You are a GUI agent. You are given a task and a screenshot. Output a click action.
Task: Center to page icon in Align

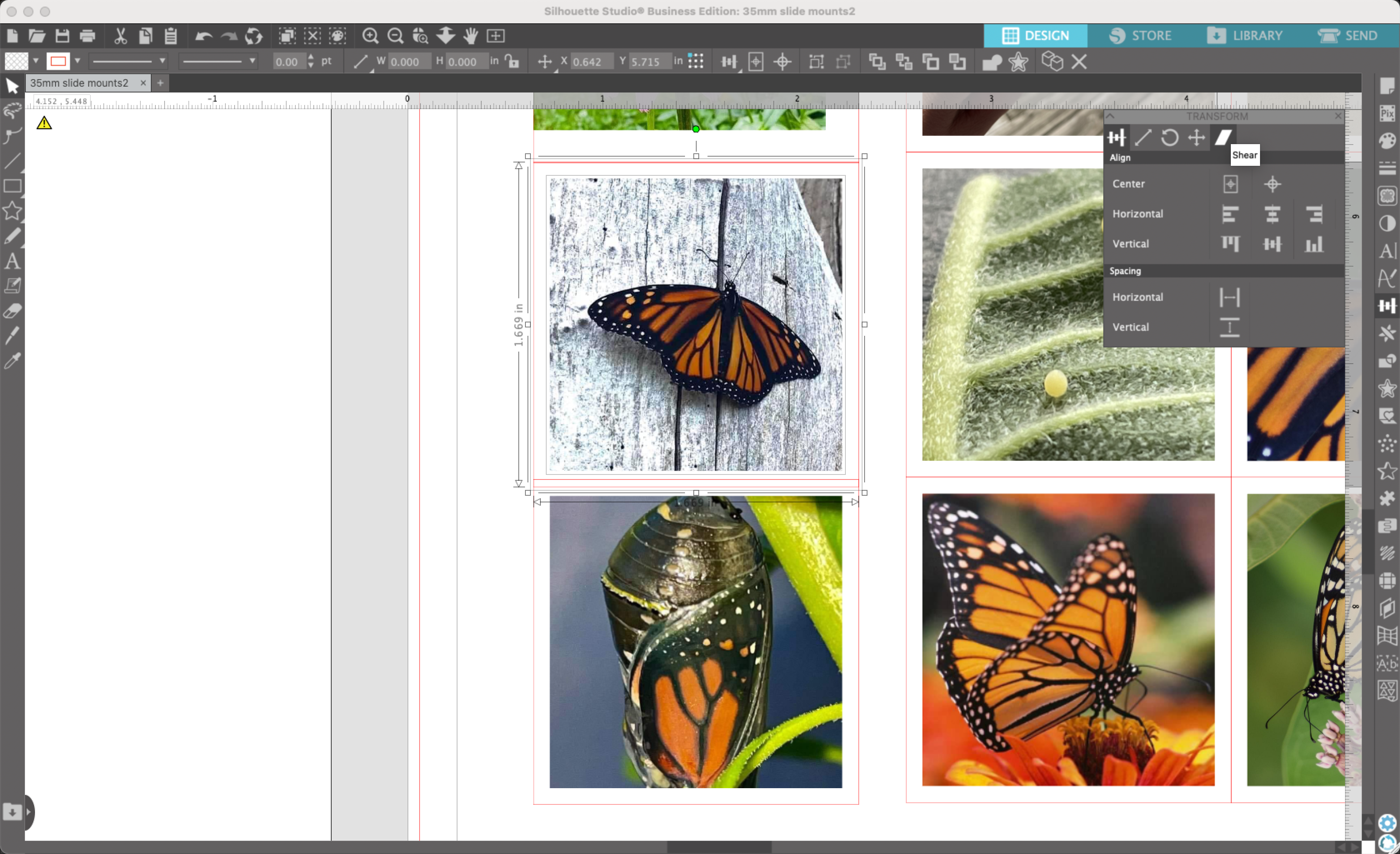(x=1231, y=184)
